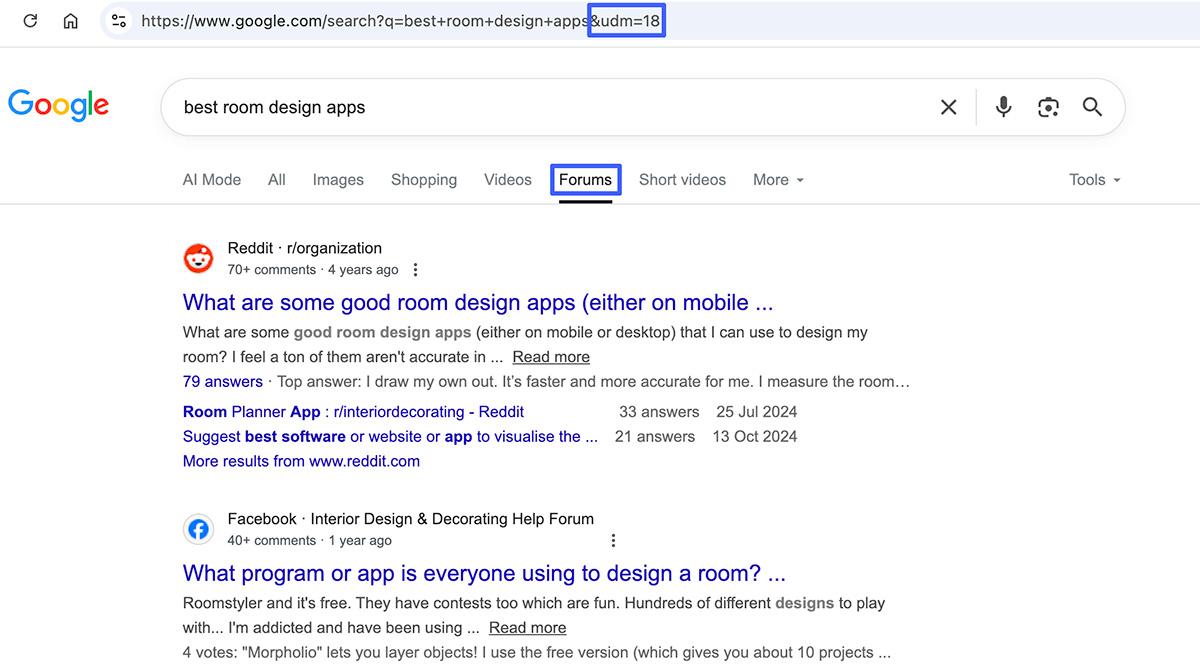Click the search magnifier icon
Viewport: 1200px width, 670px height.
1092,106
